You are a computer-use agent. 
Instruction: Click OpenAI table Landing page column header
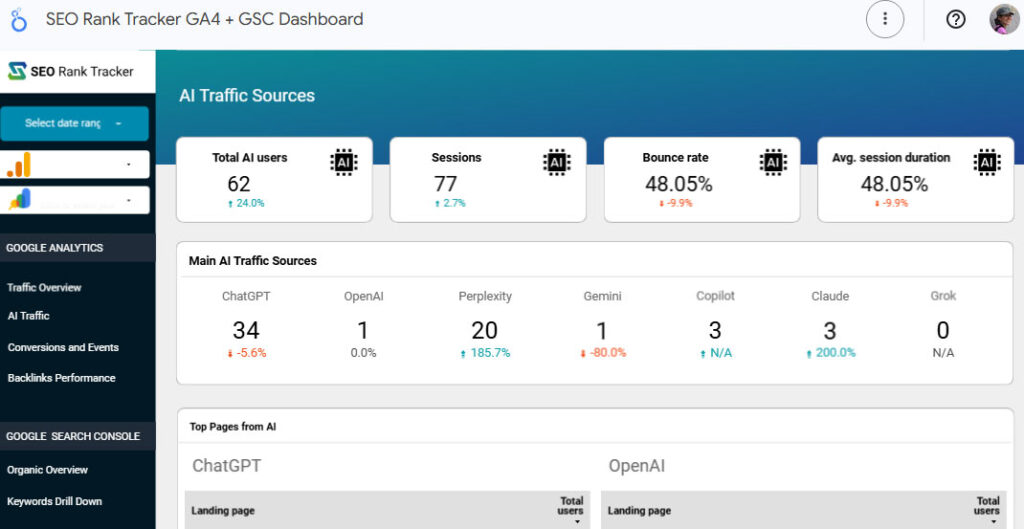(x=639, y=511)
